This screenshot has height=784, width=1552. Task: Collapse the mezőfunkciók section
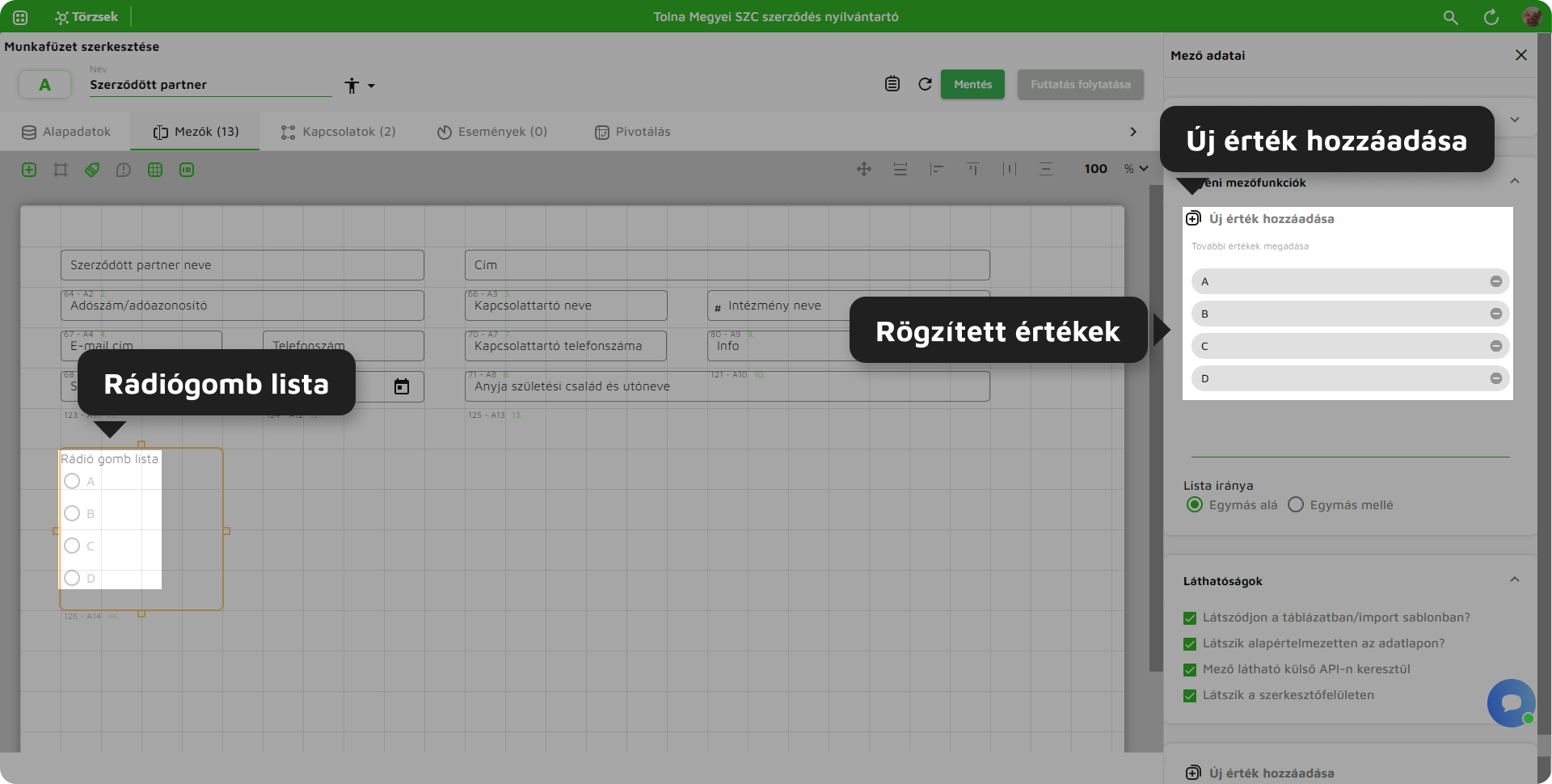pyautogui.click(x=1515, y=181)
